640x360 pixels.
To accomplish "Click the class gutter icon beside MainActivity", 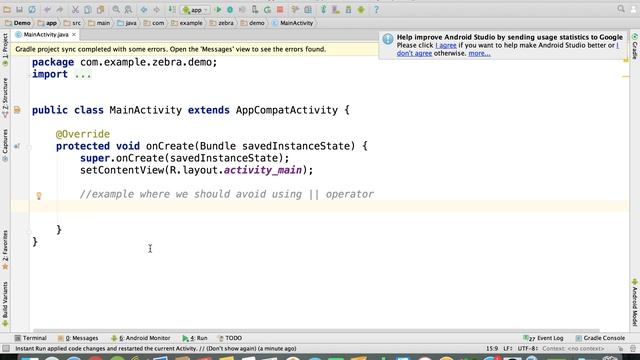I will (17, 110).
